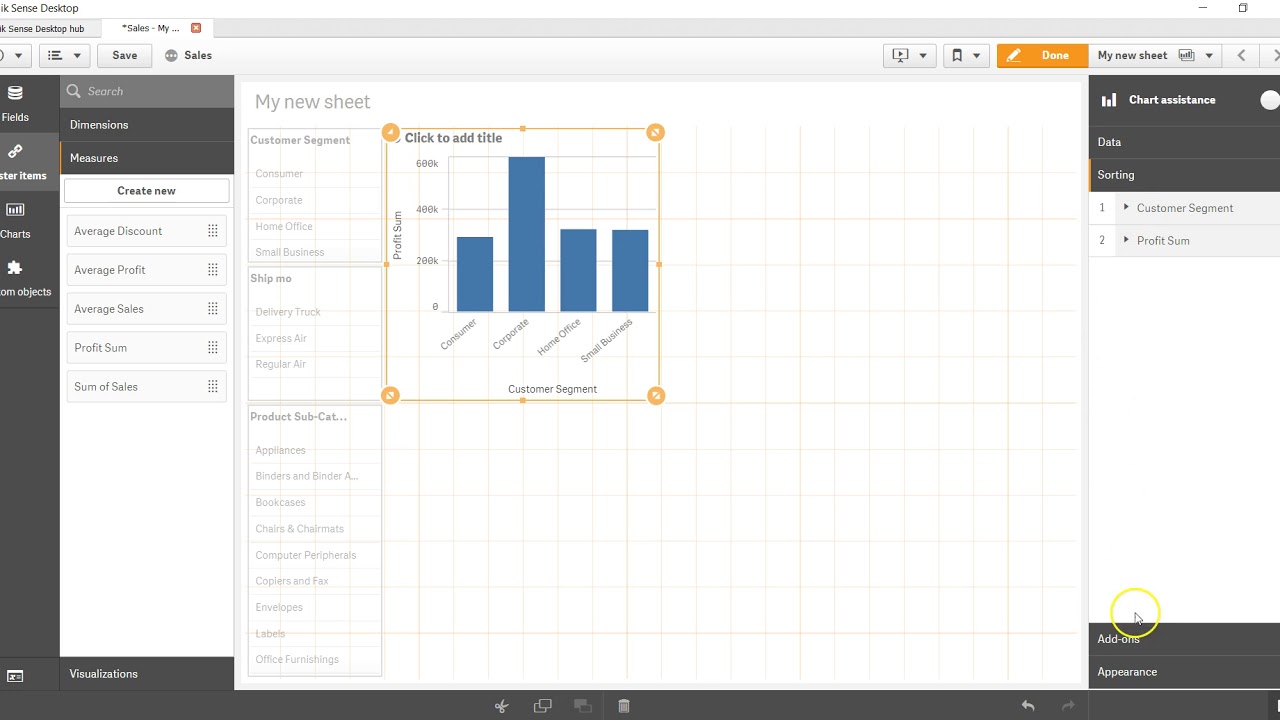This screenshot has width=1280, height=720.
Task: Toggle the Chart assistance switch
Action: pyautogui.click(x=1270, y=100)
